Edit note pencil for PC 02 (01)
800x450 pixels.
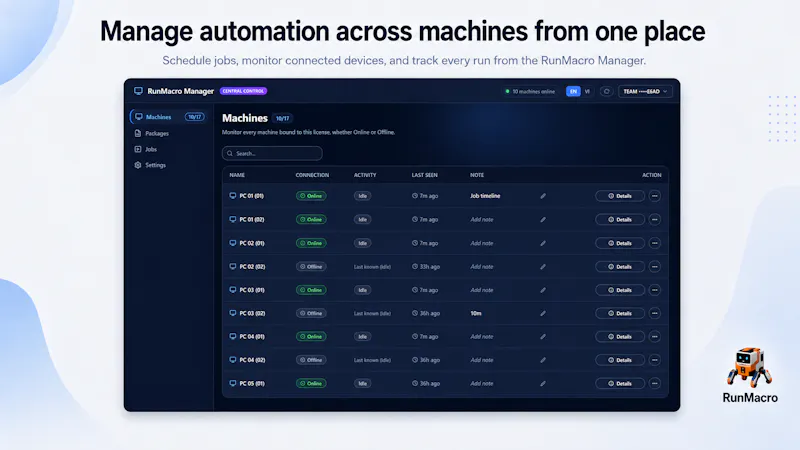coord(543,243)
